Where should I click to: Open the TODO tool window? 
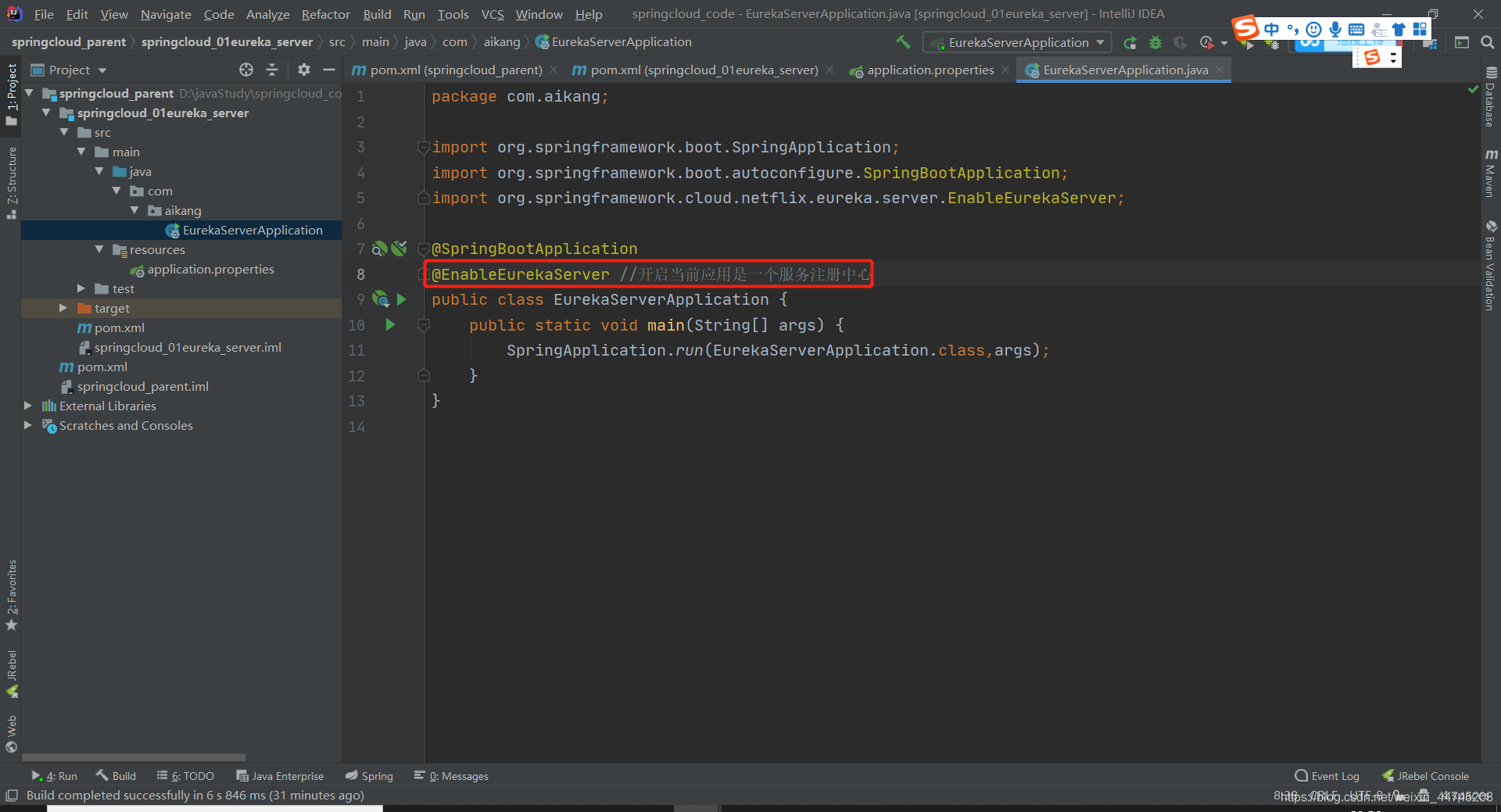click(x=185, y=776)
